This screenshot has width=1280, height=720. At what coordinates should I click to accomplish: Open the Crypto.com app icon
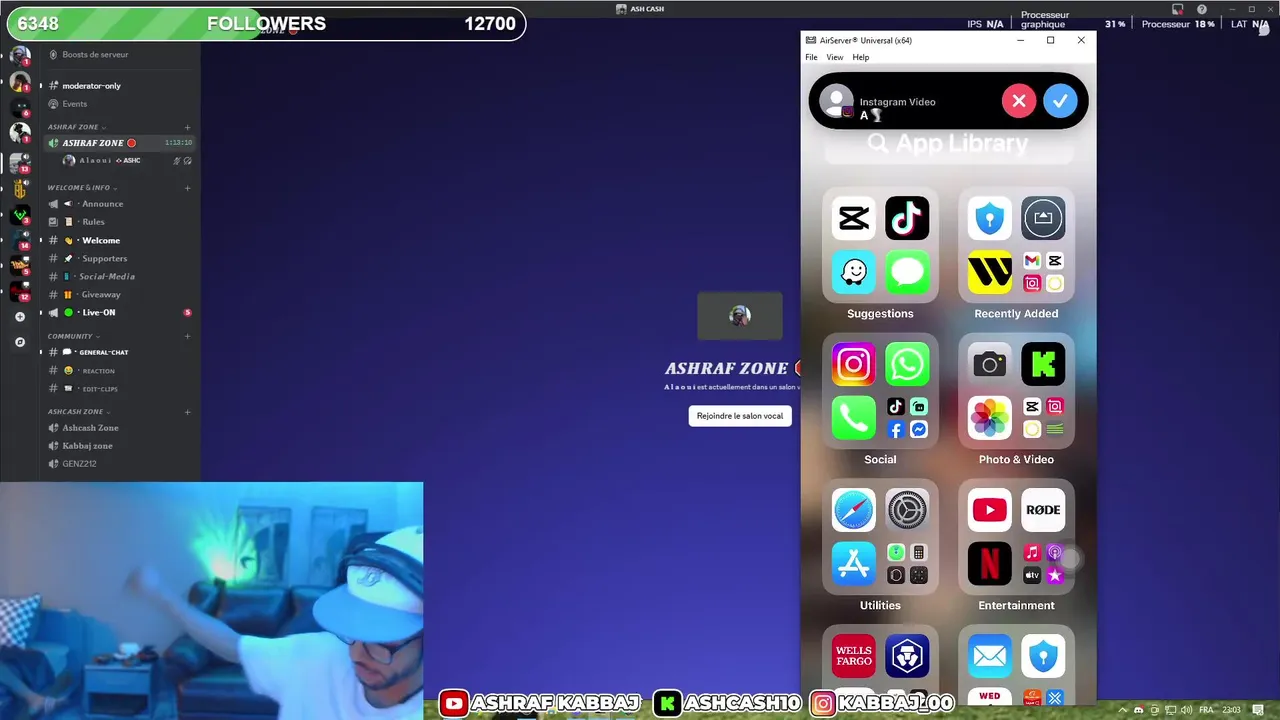coord(907,656)
